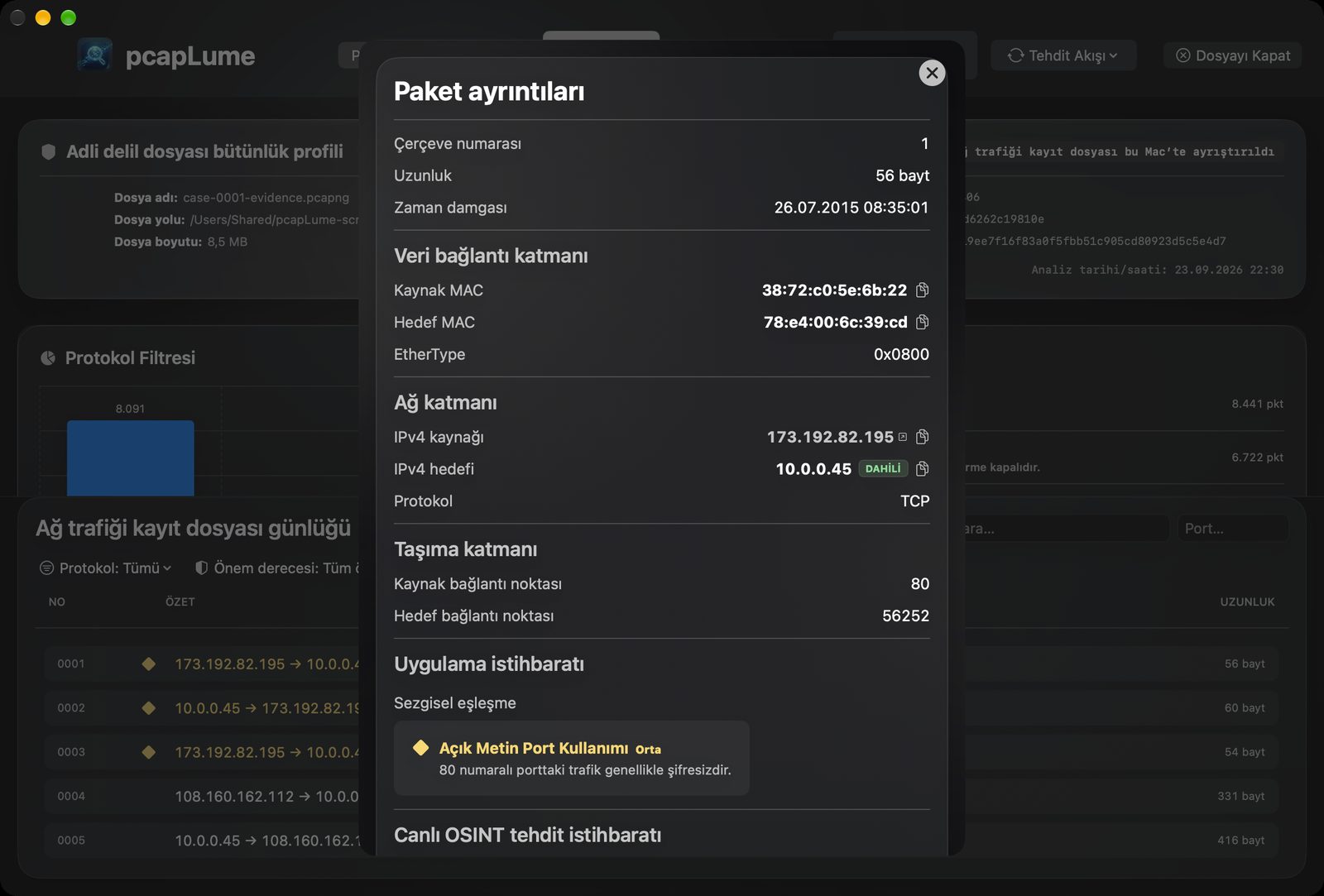Copy the IPv4 kaynağı address

(x=922, y=437)
